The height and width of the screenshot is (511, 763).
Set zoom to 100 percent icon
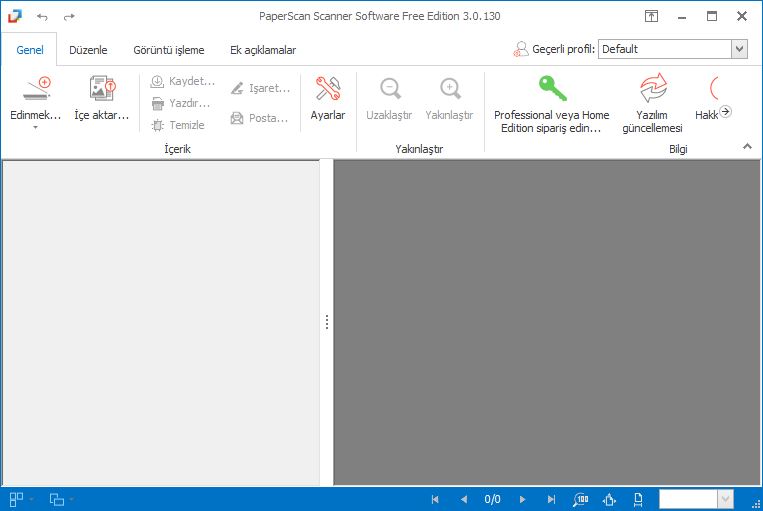(581, 499)
